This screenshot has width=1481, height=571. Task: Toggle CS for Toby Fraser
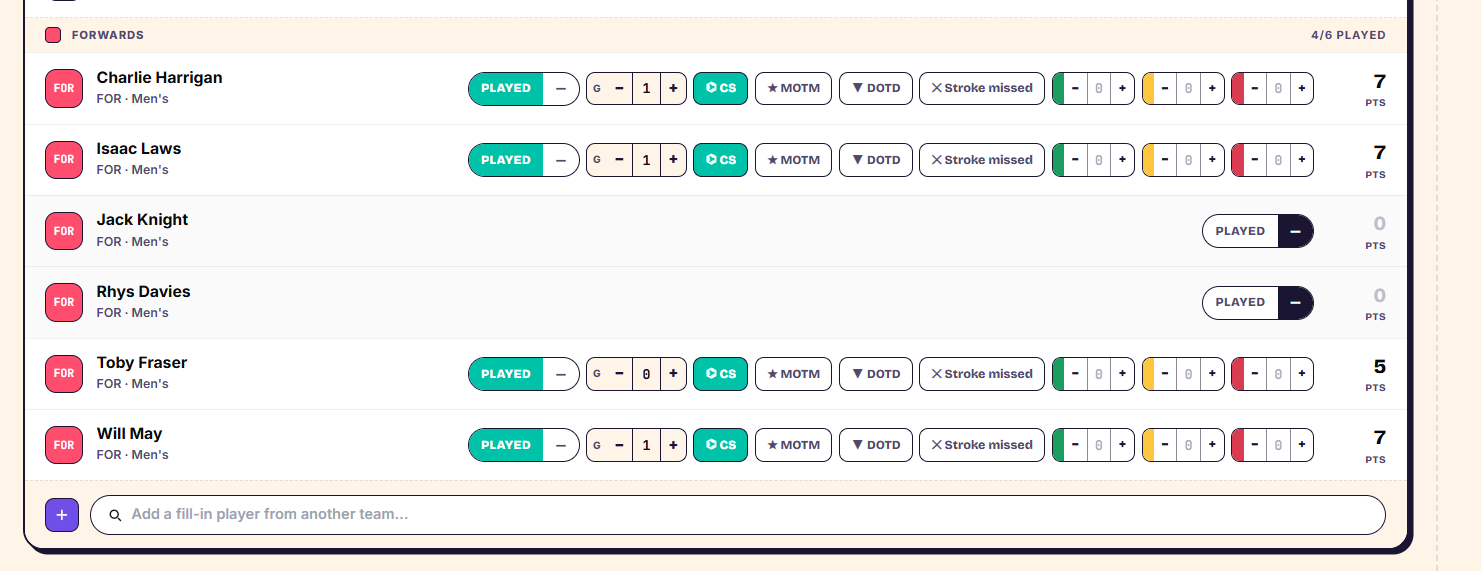[720, 374]
